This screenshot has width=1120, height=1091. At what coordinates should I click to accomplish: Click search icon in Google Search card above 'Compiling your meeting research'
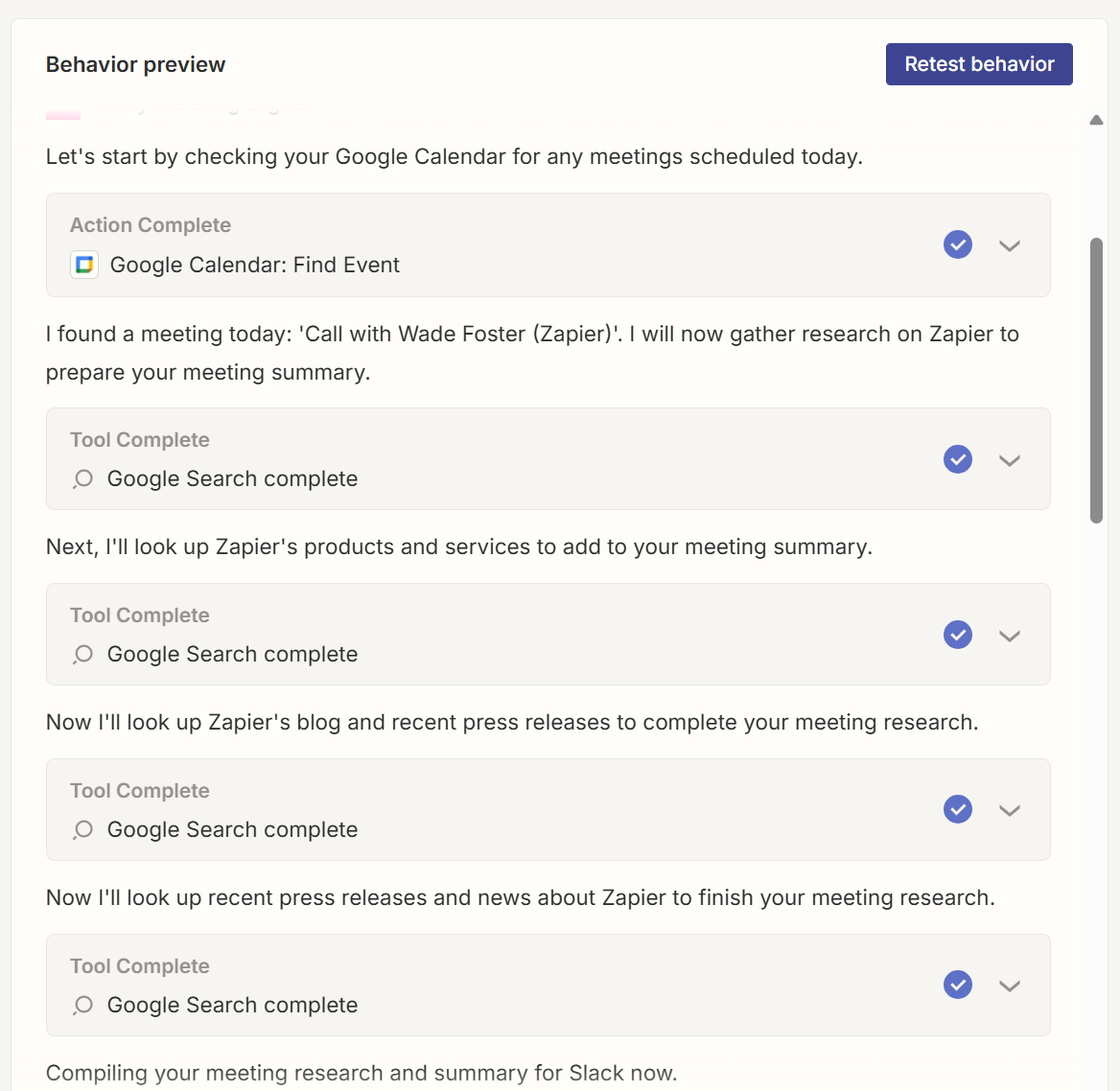[x=82, y=1006]
